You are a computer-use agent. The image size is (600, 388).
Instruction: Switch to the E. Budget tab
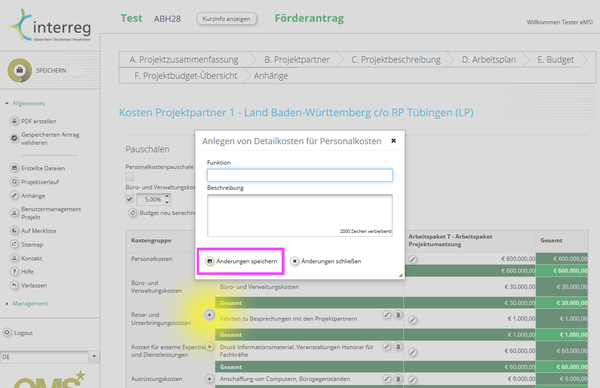(555, 60)
